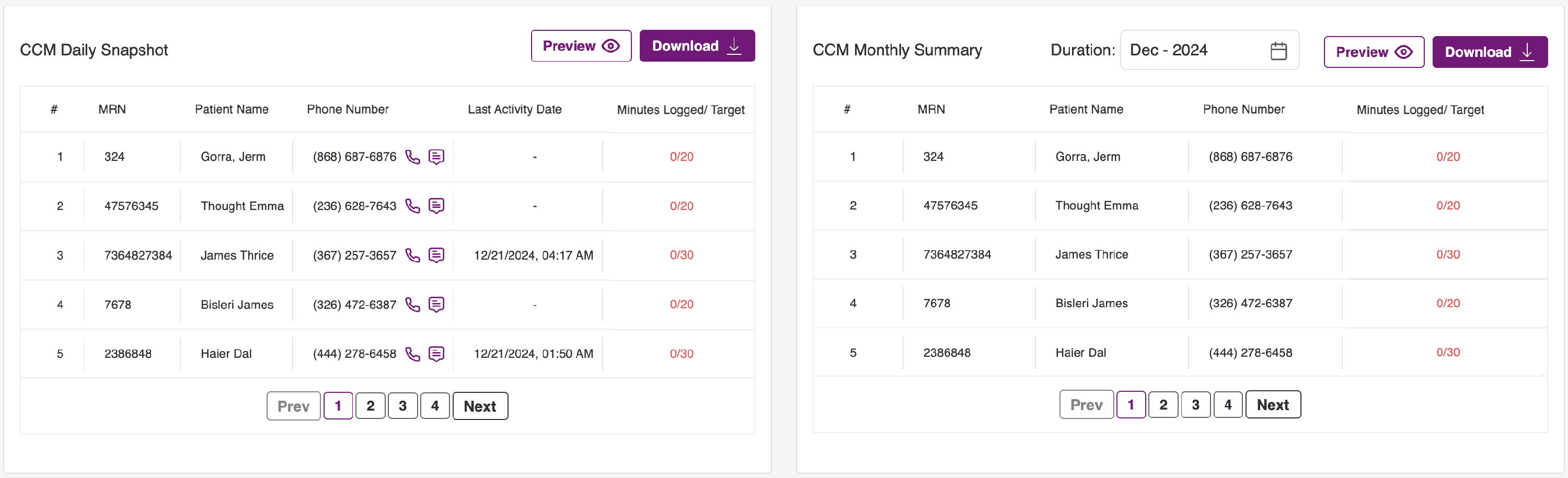Select Gorra, Jerm in Daily Snapshot
Viewport: 1568px width, 478px height.
(x=233, y=157)
